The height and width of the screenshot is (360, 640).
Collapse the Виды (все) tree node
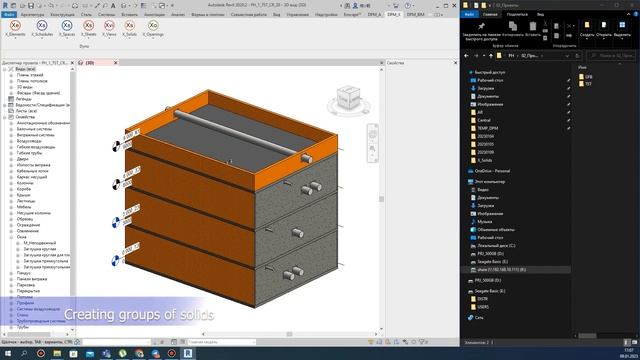5,69
